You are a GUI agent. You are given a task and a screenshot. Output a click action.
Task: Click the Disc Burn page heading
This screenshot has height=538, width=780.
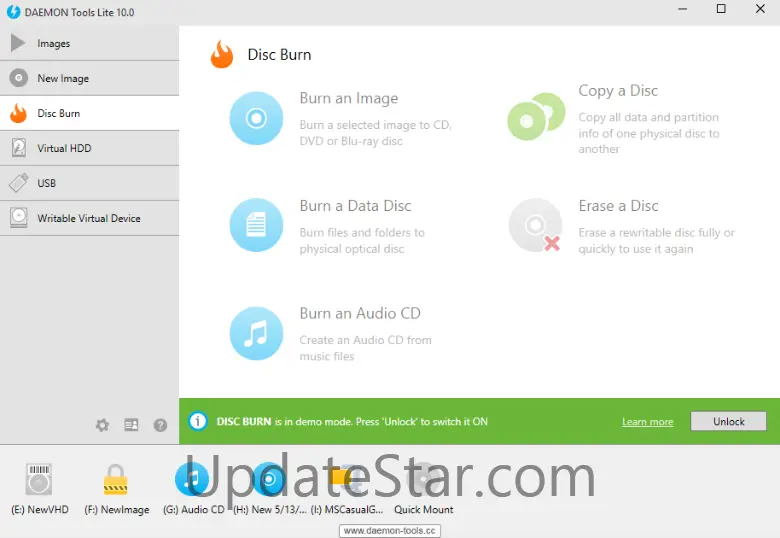280,55
